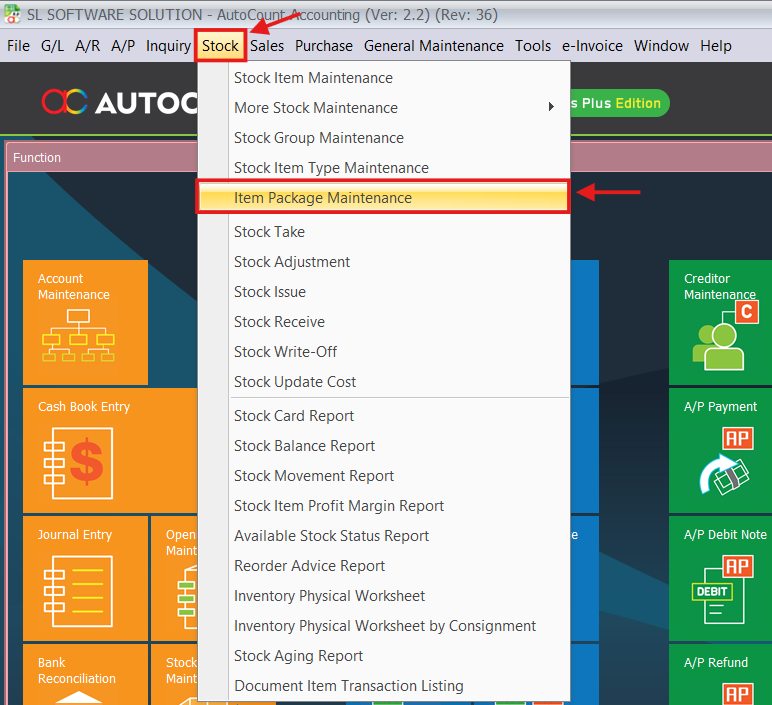Open A/P Debit Note tile
The image size is (772, 705).
click(x=720, y=578)
